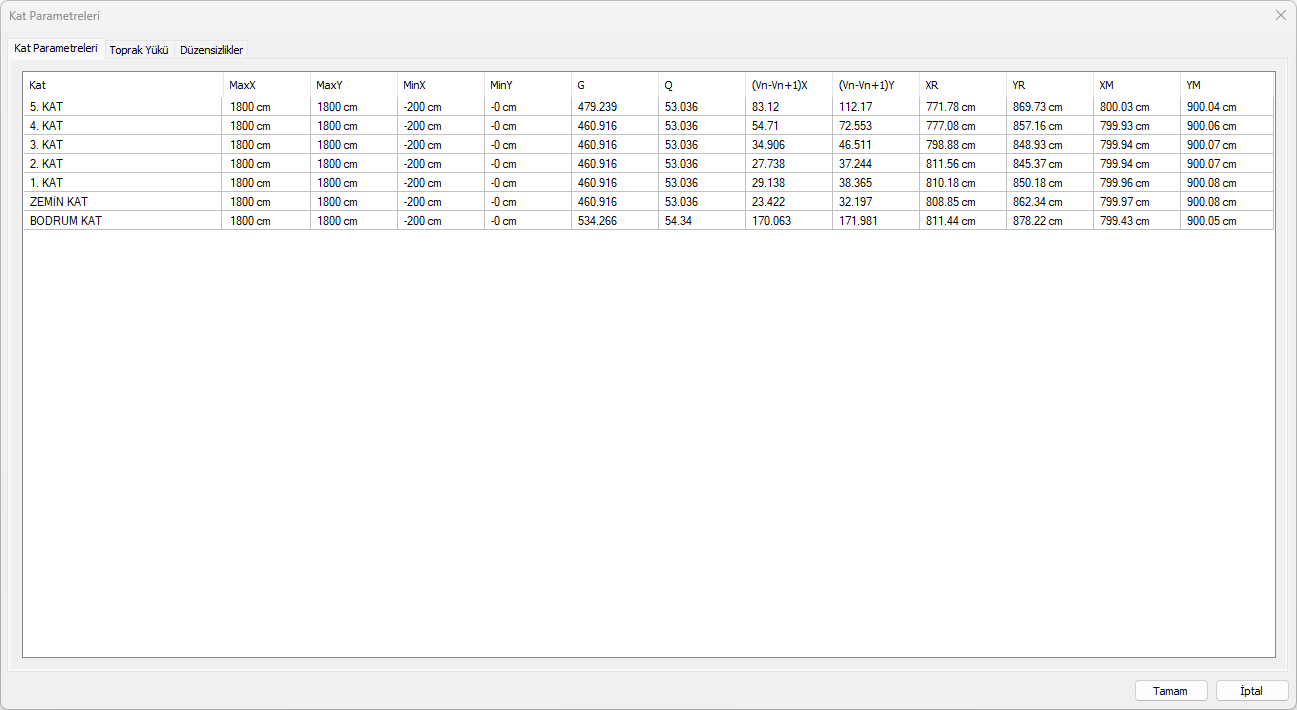The height and width of the screenshot is (710, 1297).
Task: Click the 171.981 cell
Action: point(875,221)
